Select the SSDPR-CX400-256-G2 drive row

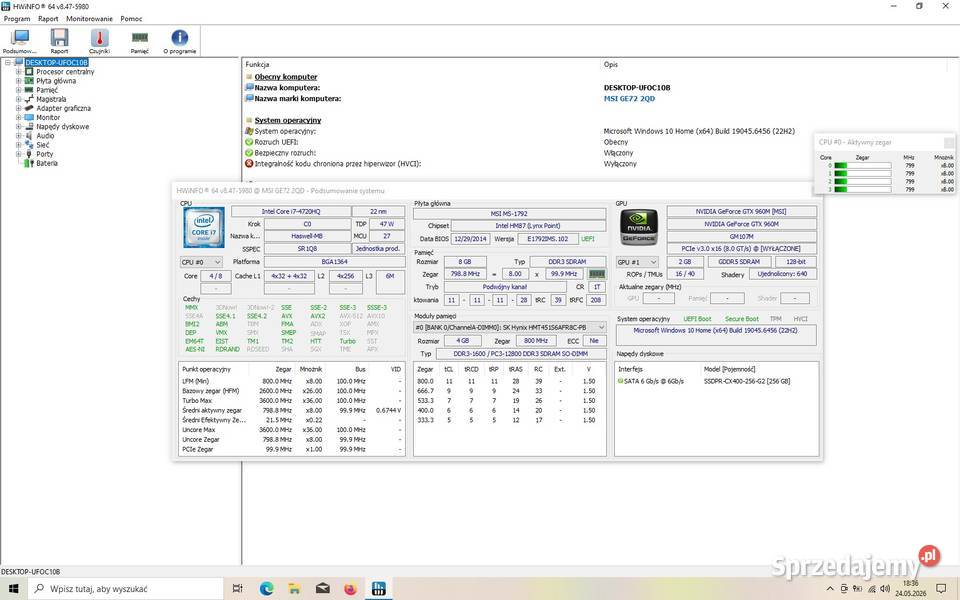pyautogui.click(x=716, y=381)
